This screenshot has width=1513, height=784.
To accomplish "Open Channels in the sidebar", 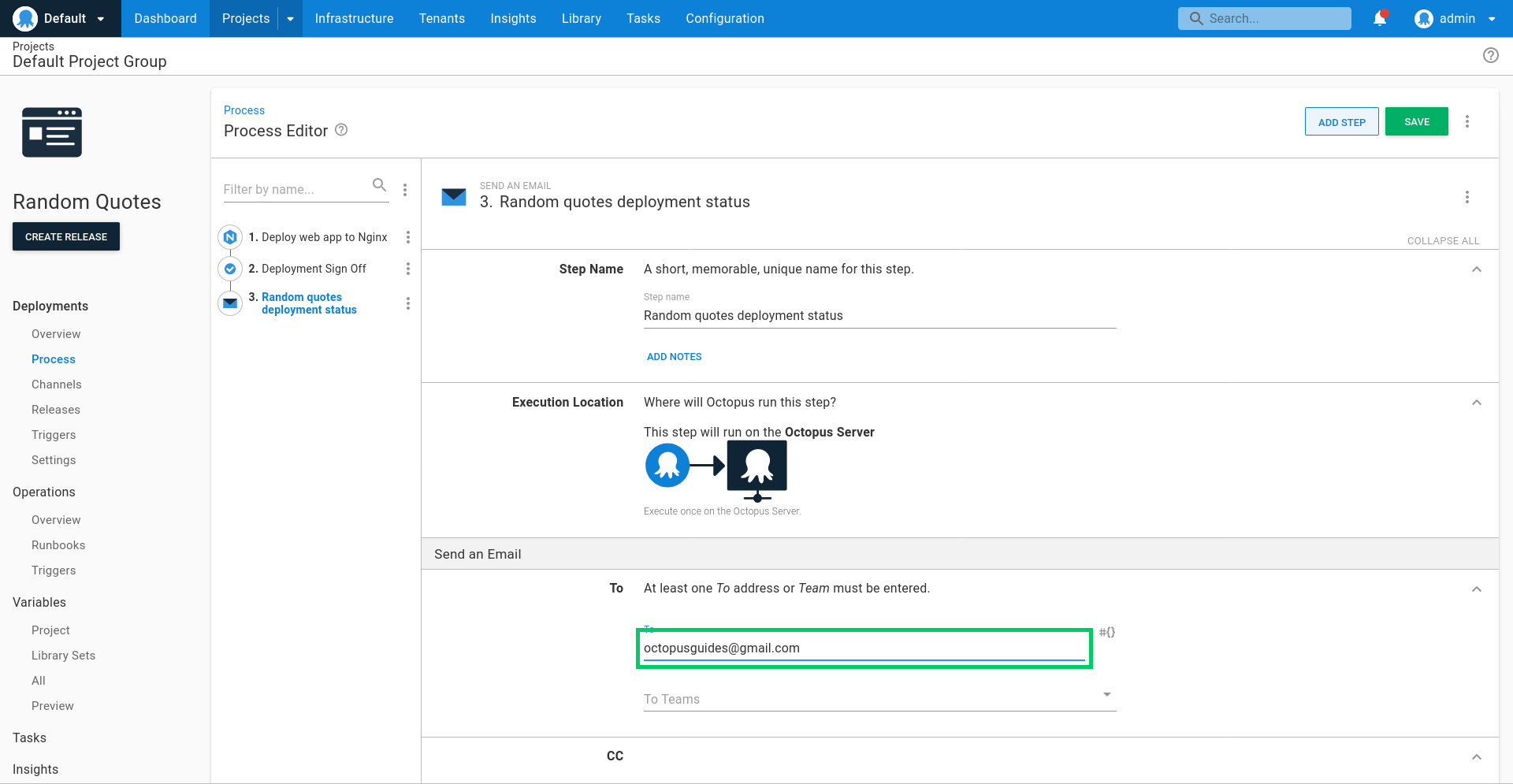I will 57,385.
